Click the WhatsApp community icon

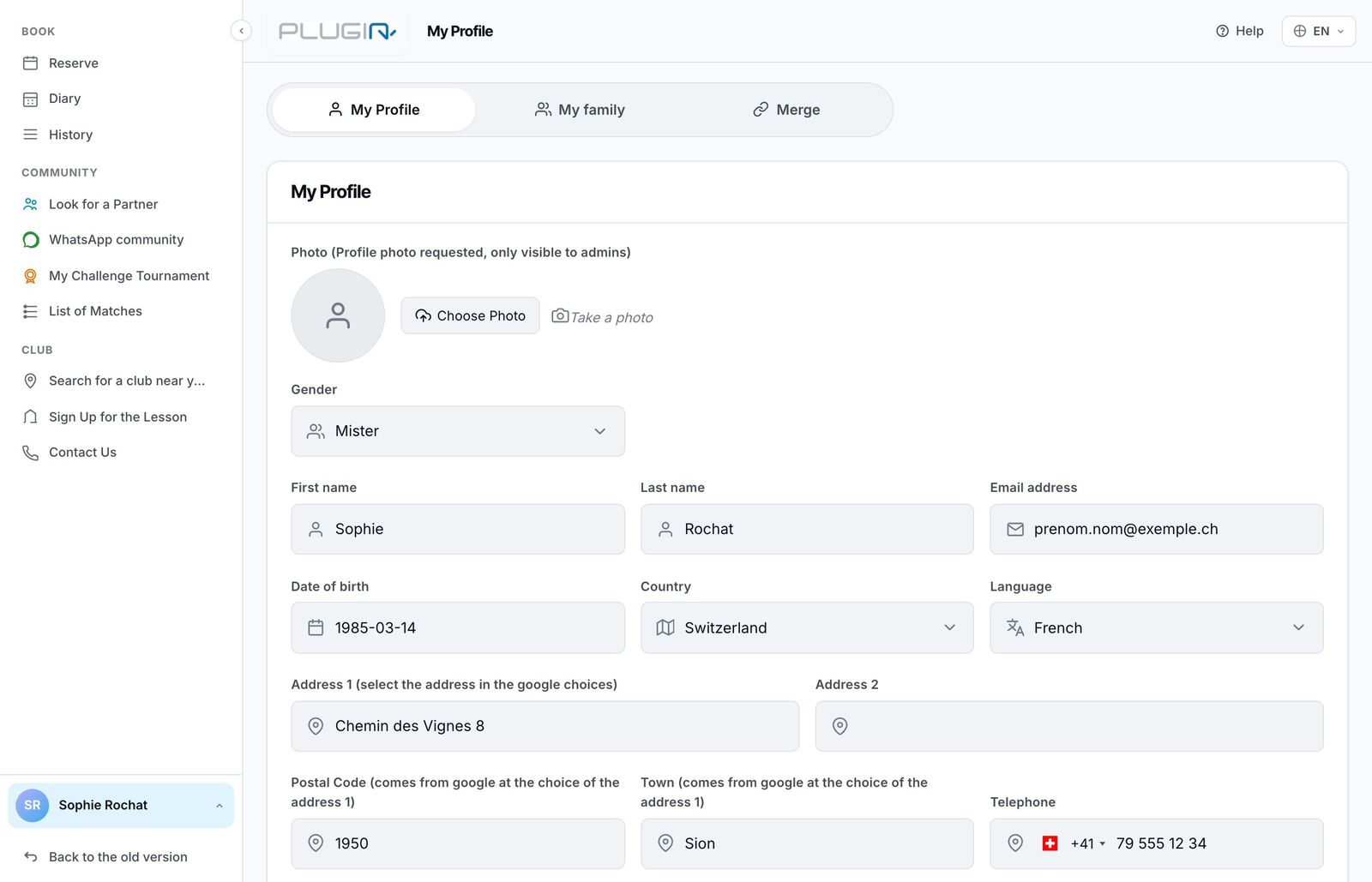[x=30, y=240]
